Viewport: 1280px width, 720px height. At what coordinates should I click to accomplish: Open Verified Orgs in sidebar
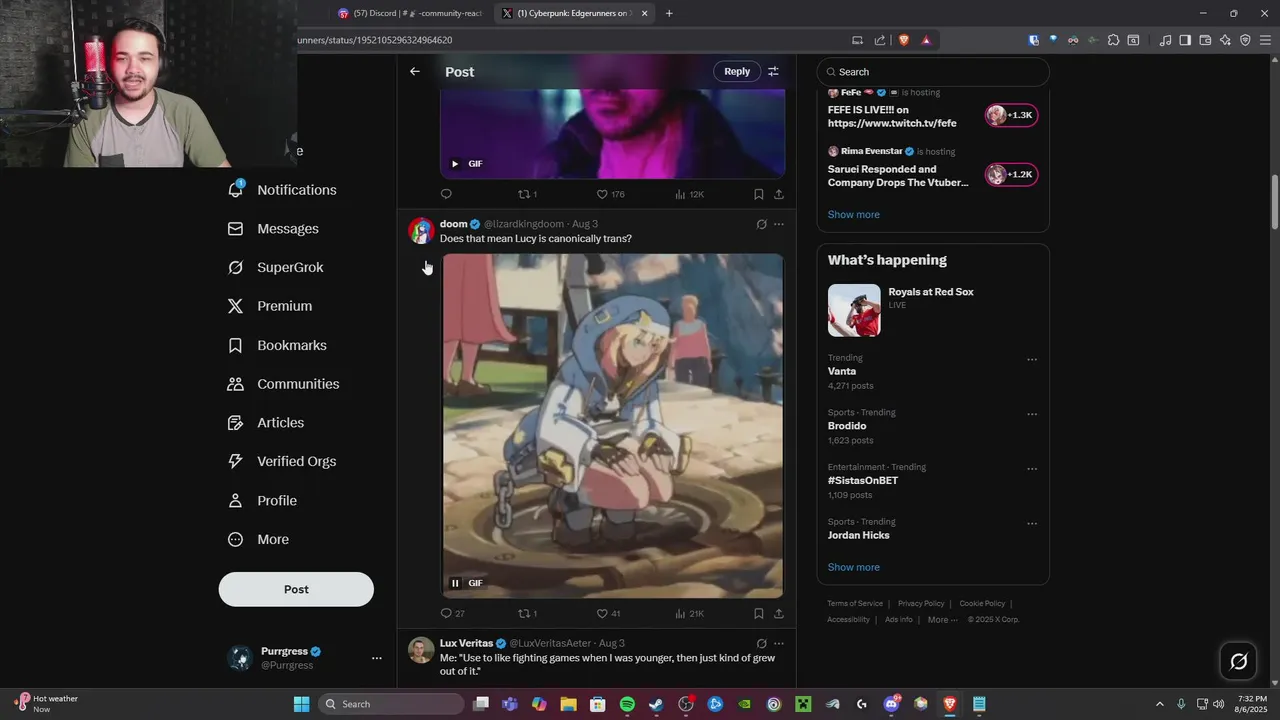(x=282, y=461)
